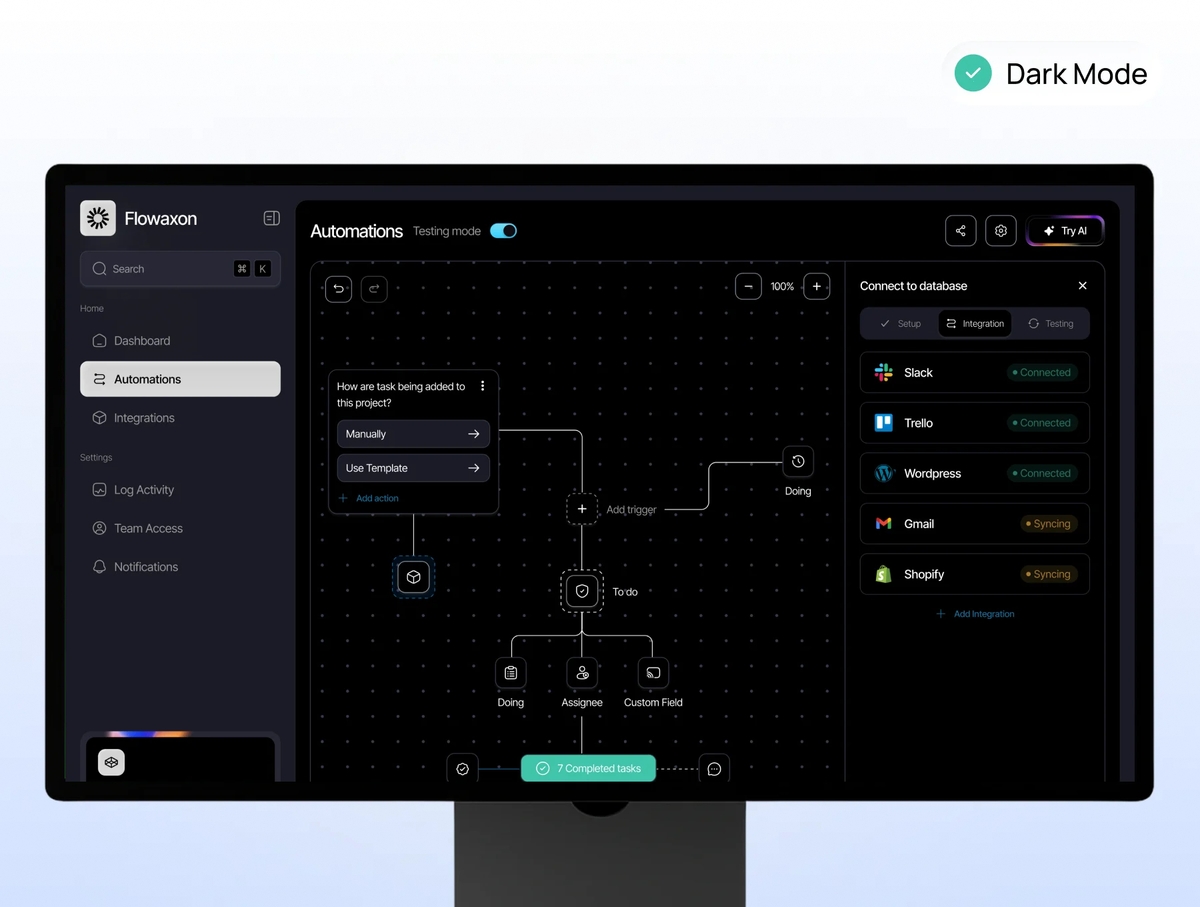Screen dimensions: 1200x907
Task: Click the Doing clock history node
Action: [798, 461]
